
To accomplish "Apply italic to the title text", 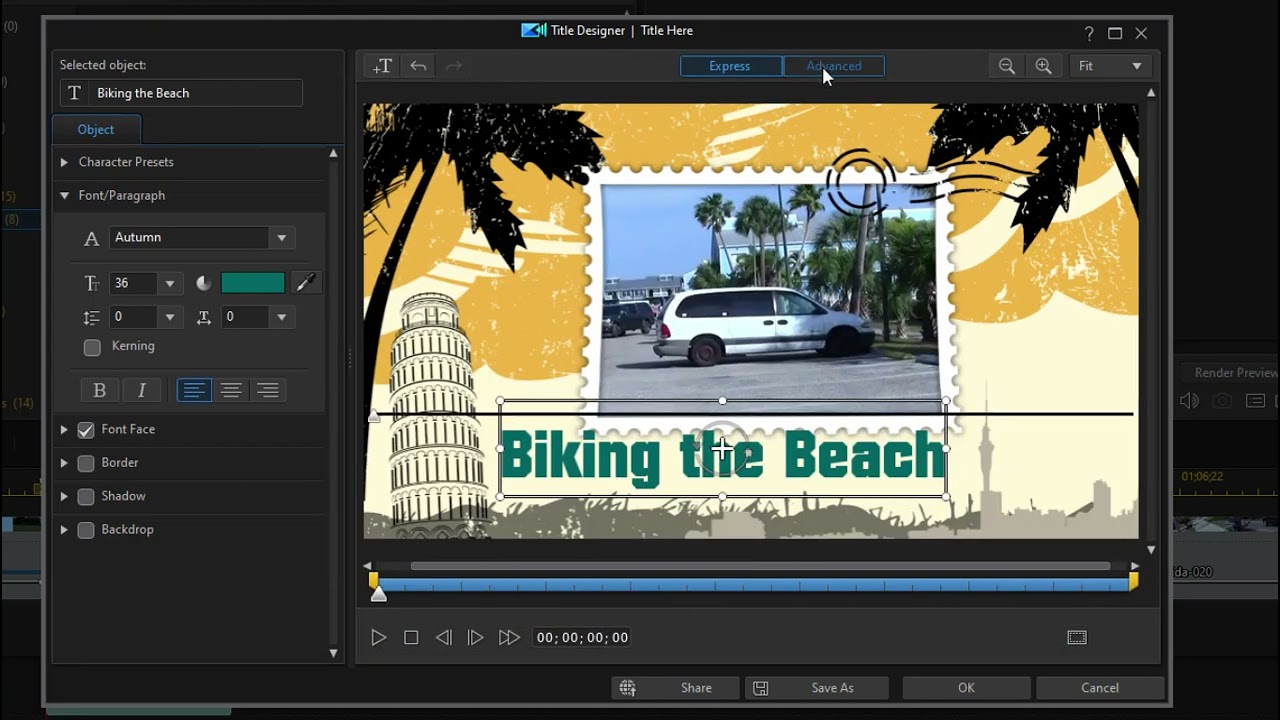I will [x=142, y=391].
